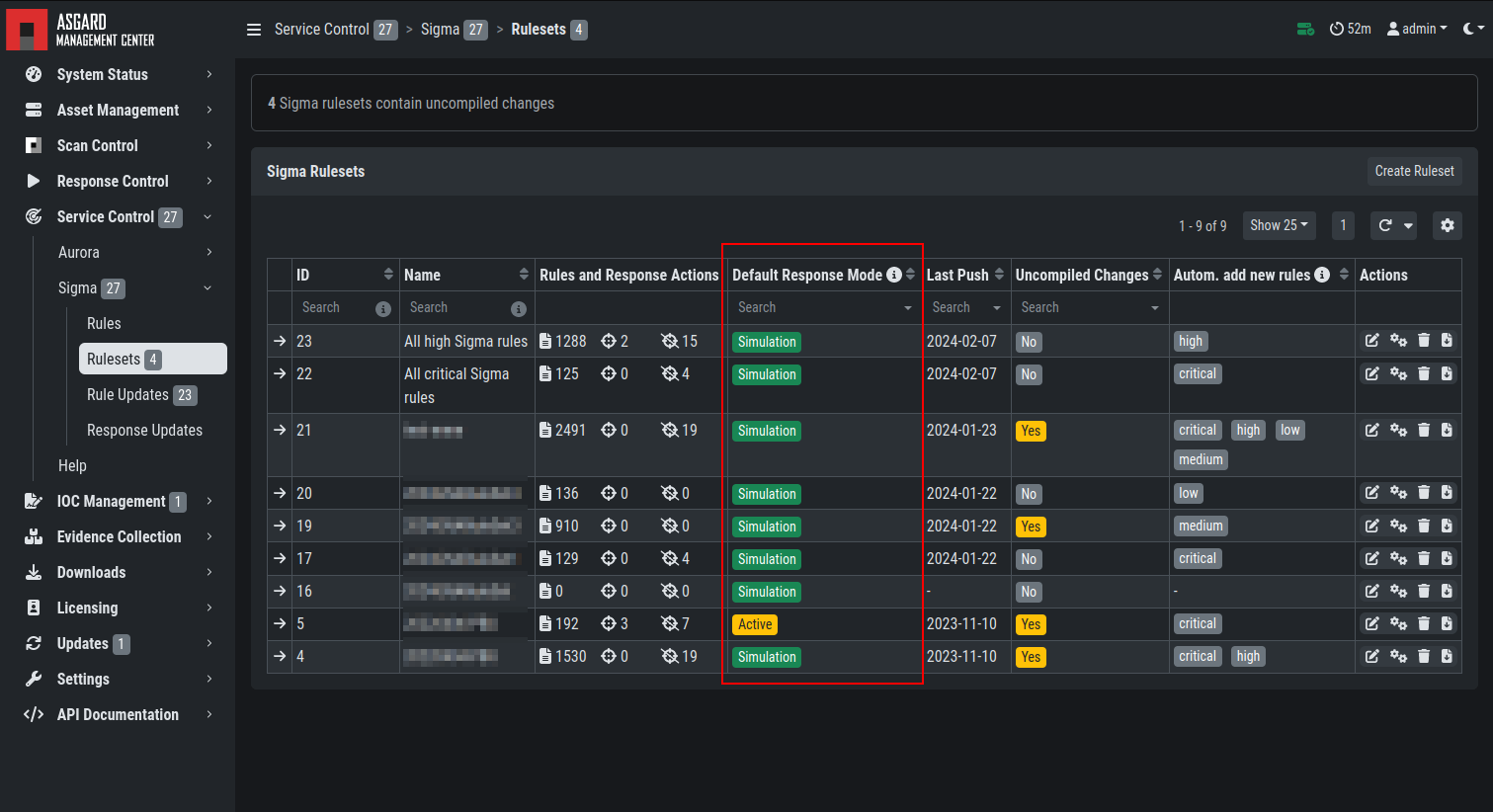Open the Response Updates sidebar item
This screenshot has height=812, width=1493.
click(x=144, y=431)
